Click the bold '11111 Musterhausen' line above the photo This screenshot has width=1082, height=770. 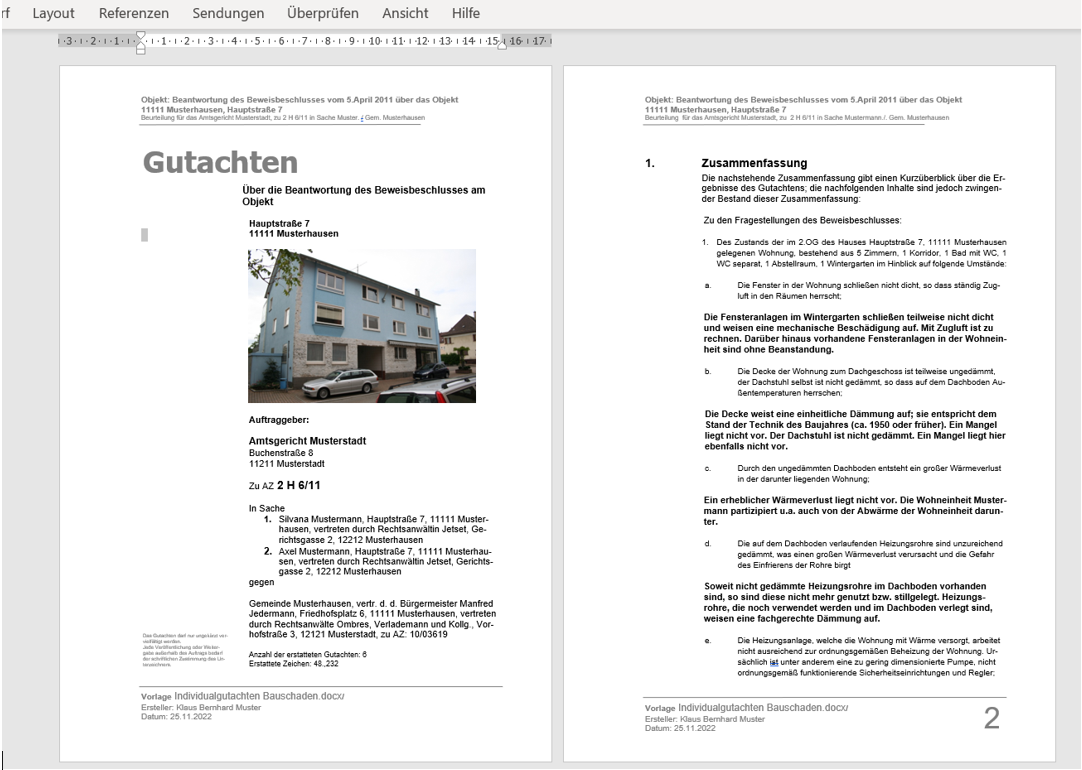[x=293, y=234]
